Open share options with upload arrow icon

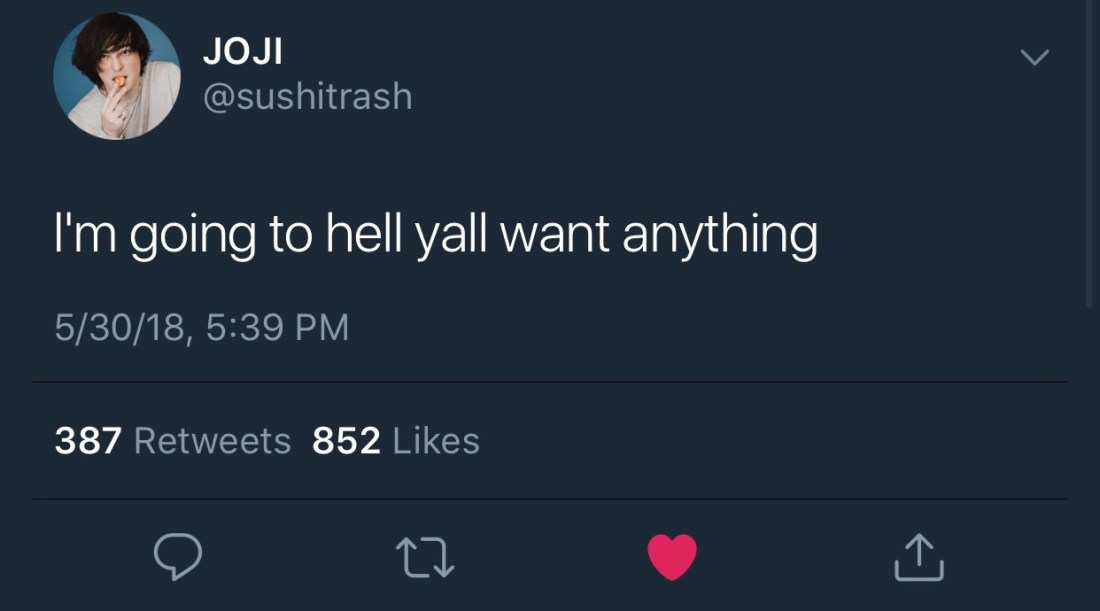tap(919, 557)
